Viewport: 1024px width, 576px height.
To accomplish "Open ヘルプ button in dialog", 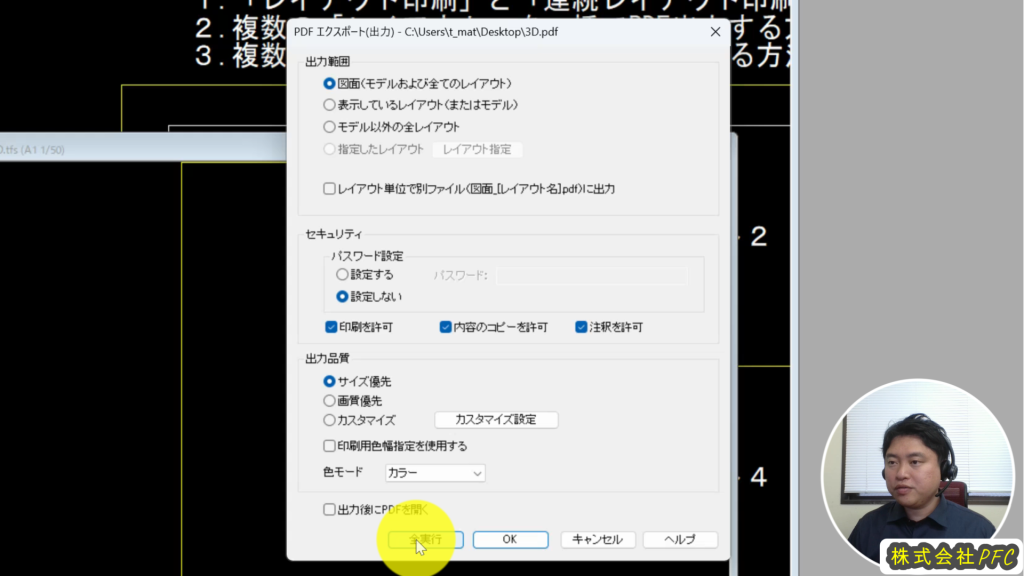I will point(680,539).
